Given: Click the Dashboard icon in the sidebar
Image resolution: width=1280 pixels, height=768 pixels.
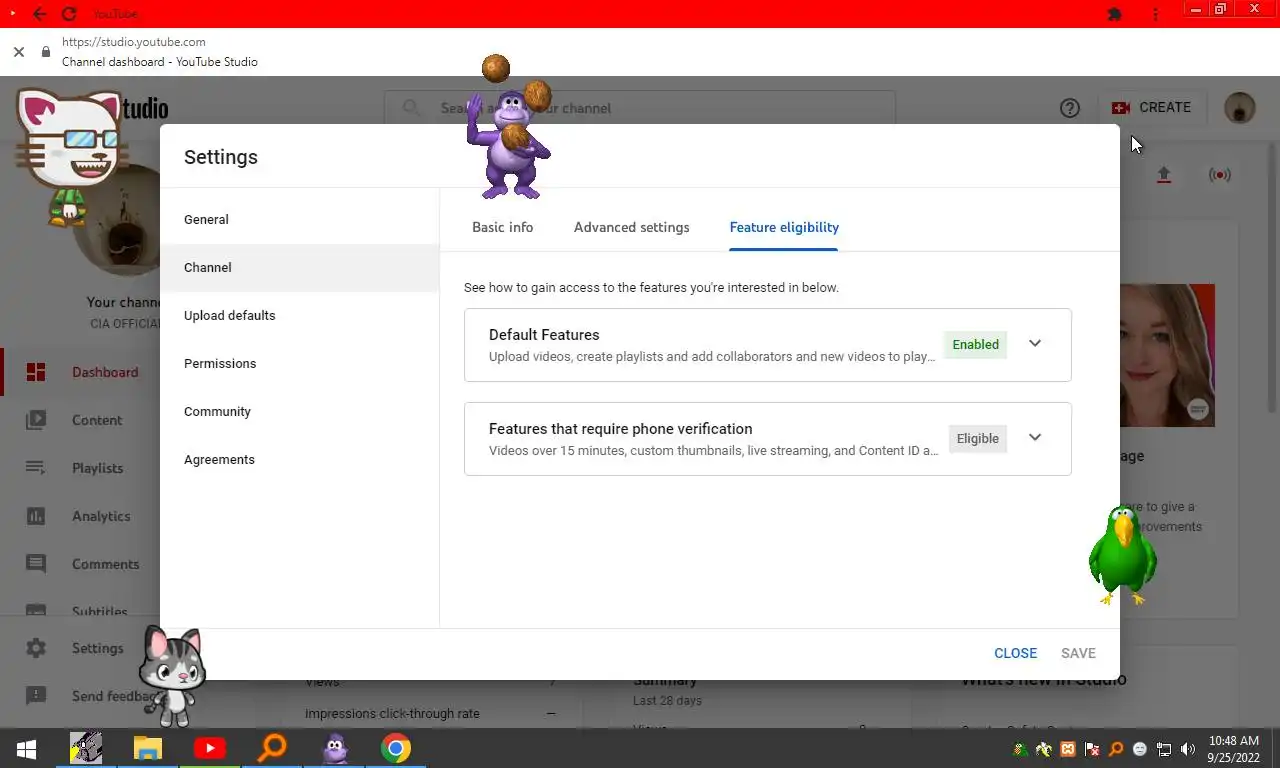Looking at the screenshot, I should 36,372.
